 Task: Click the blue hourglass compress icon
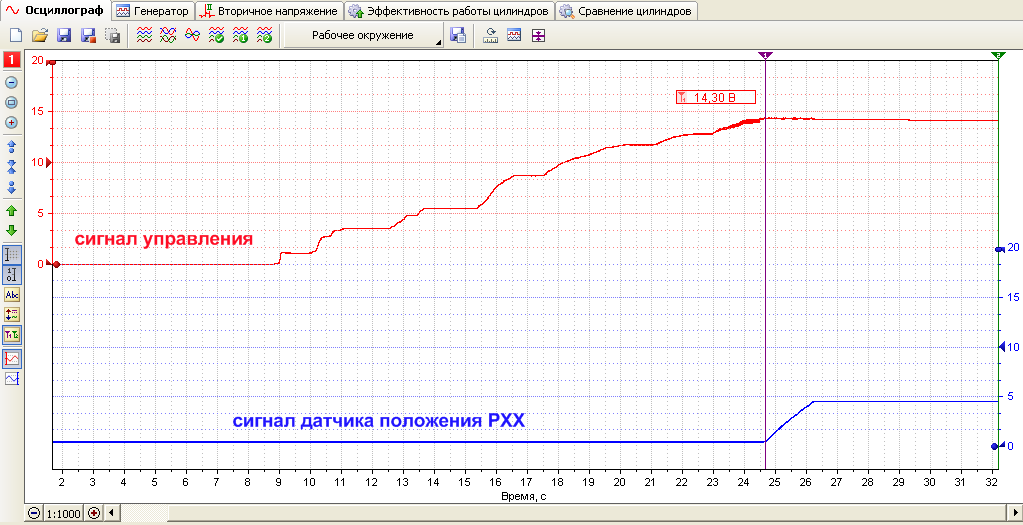(x=12, y=166)
